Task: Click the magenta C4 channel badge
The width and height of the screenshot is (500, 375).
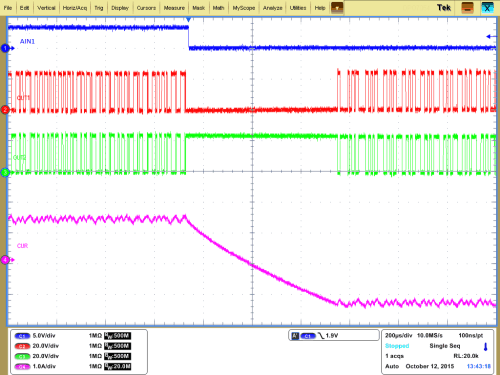Action: [x=22, y=367]
